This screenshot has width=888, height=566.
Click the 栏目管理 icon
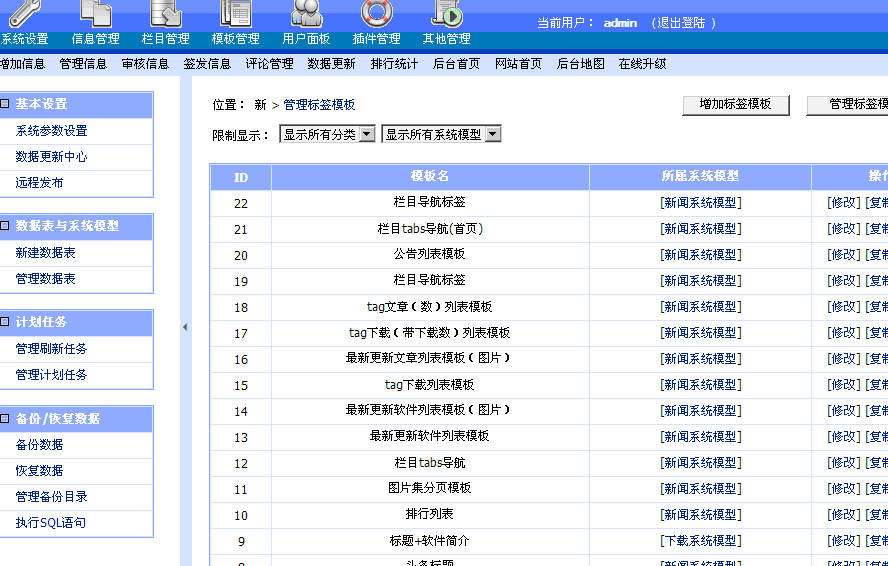(165, 13)
